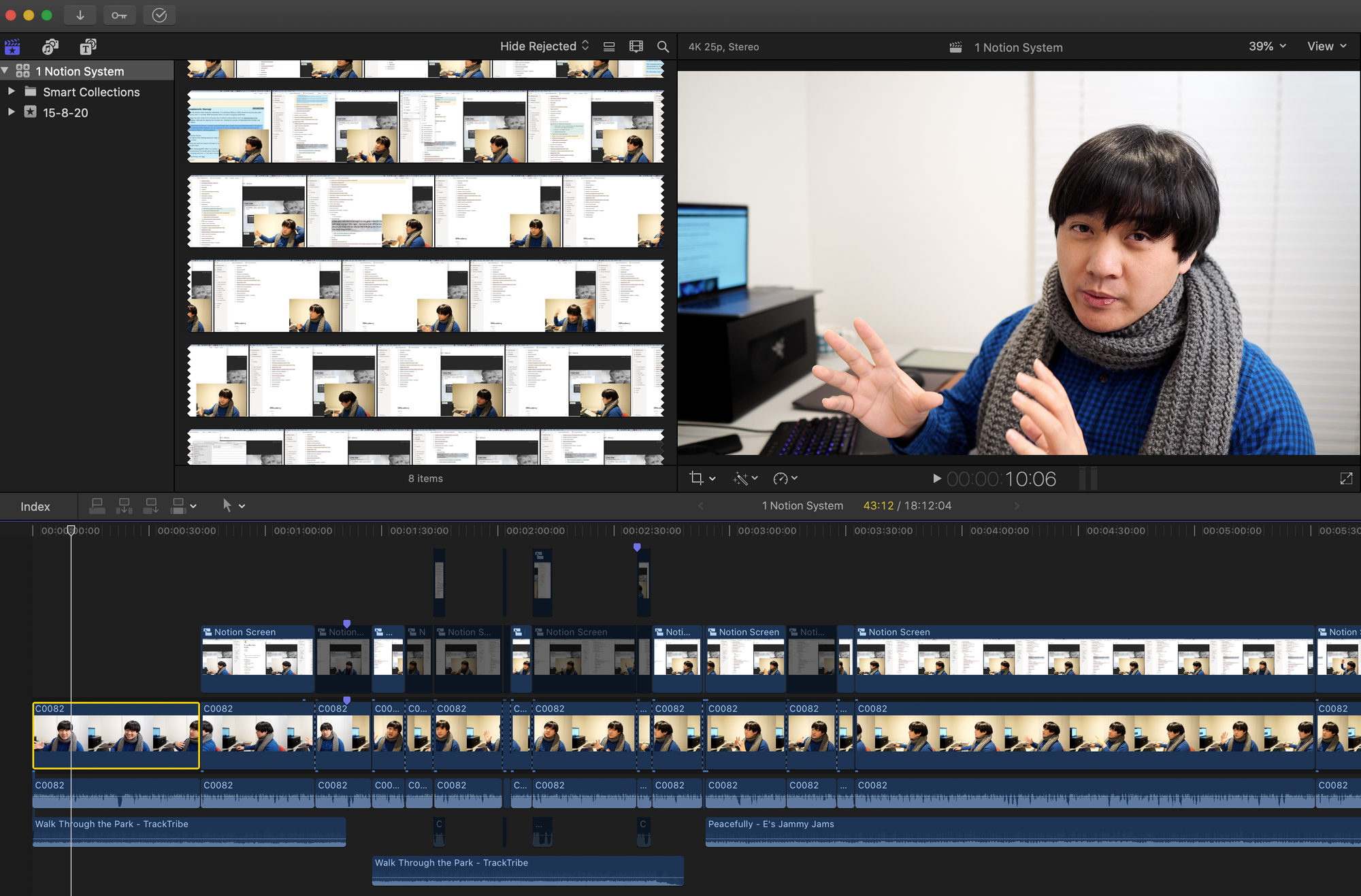1361x896 pixels.
Task: Expand the 15-8-20 event folder
Action: (x=10, y=112)
